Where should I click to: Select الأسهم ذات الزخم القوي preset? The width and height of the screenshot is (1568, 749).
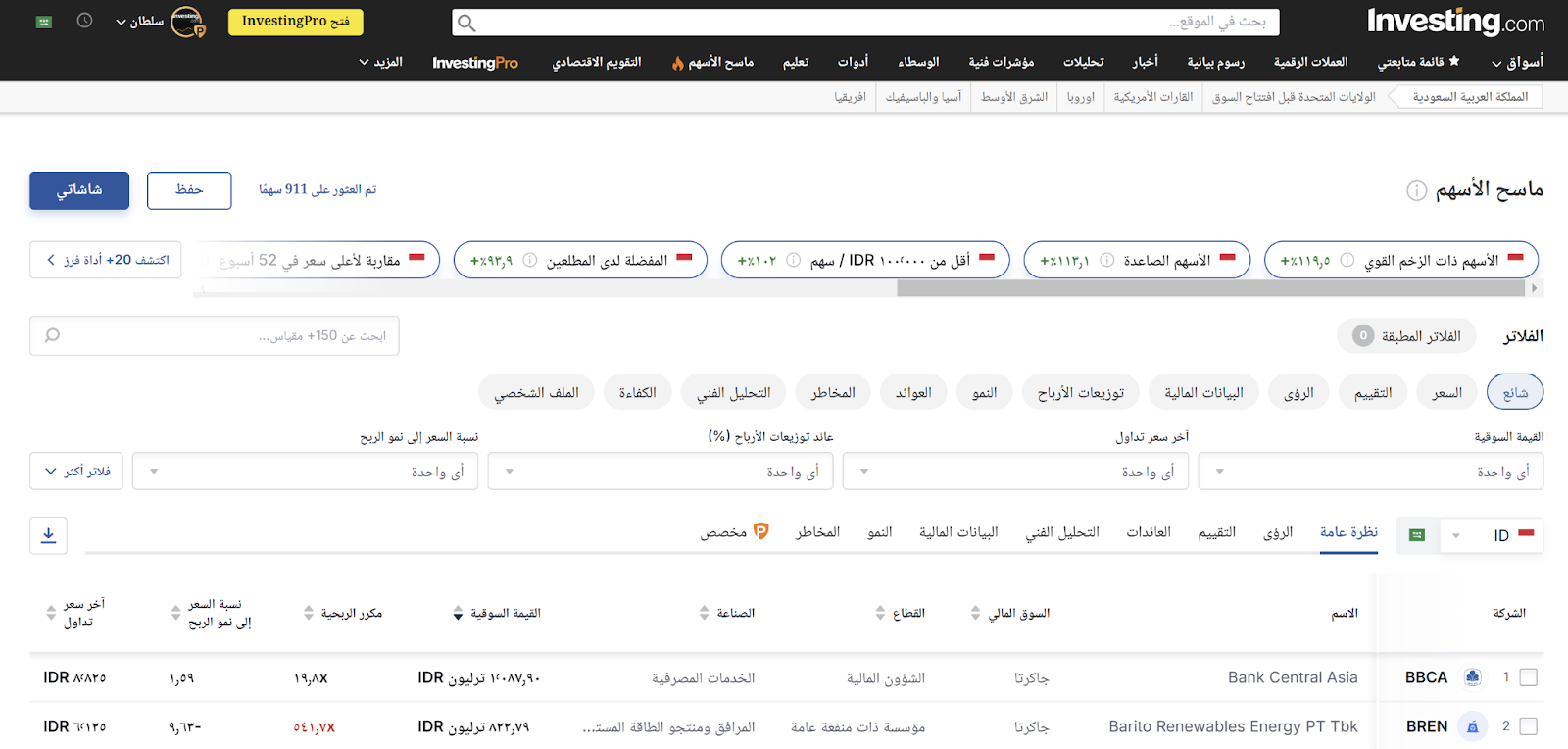click(x=1401, y=260)
